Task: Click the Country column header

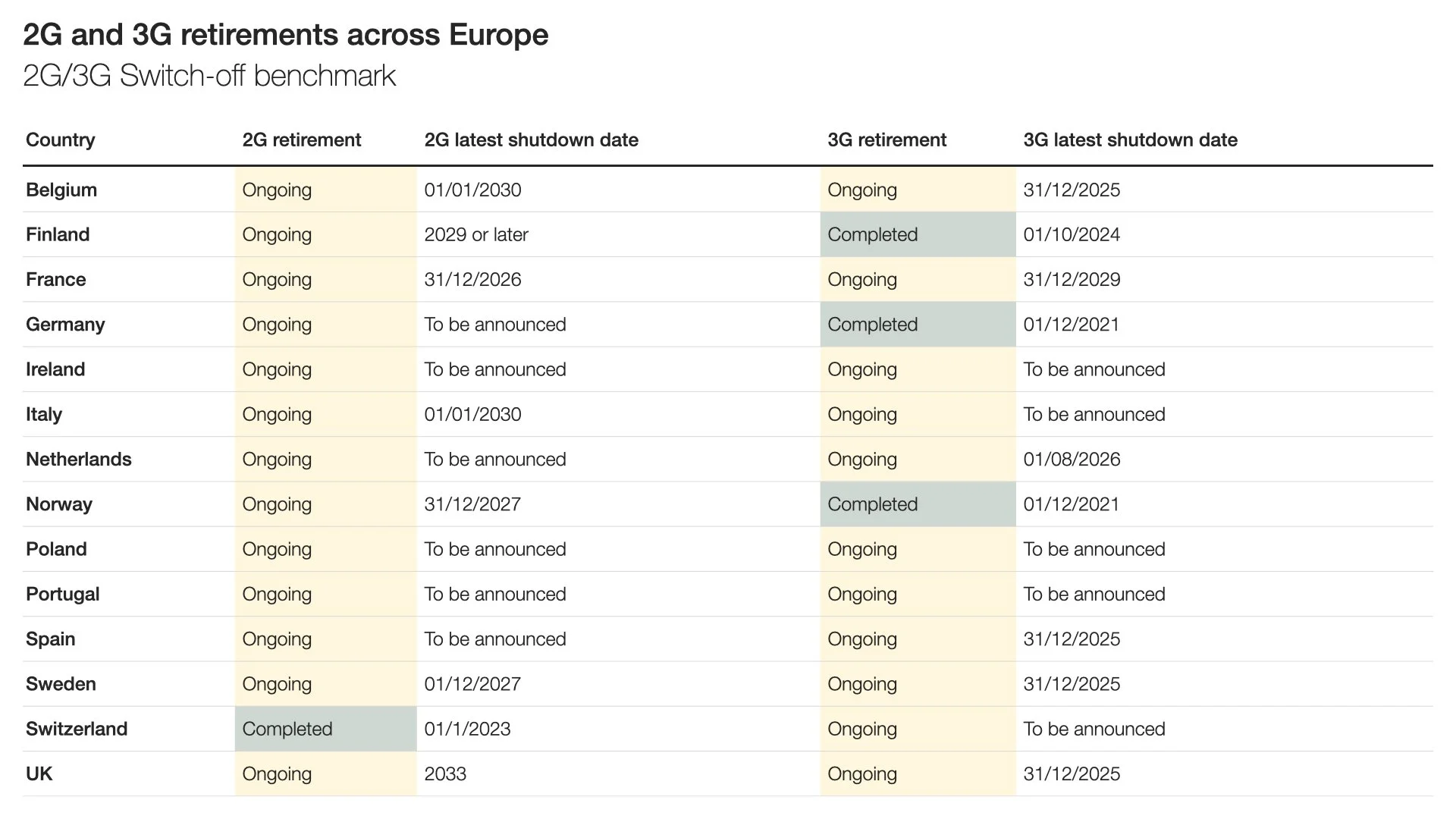Action: point(61,140)
